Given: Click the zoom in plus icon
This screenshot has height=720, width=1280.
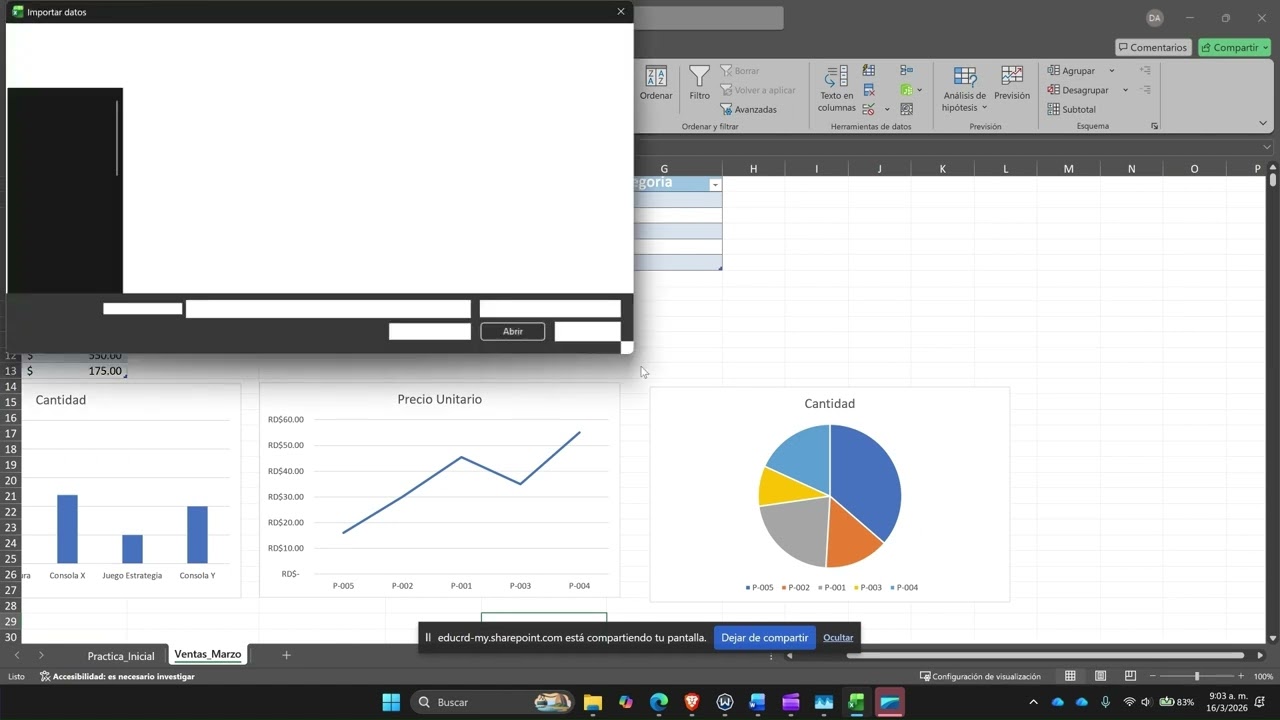Looking at the screenshot, I should point(1242,676).
